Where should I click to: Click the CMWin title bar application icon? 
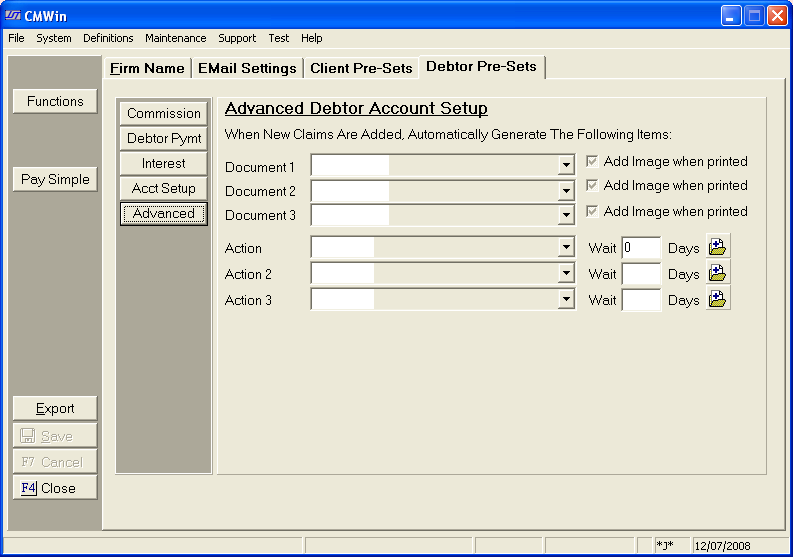(x=13, y=15)
